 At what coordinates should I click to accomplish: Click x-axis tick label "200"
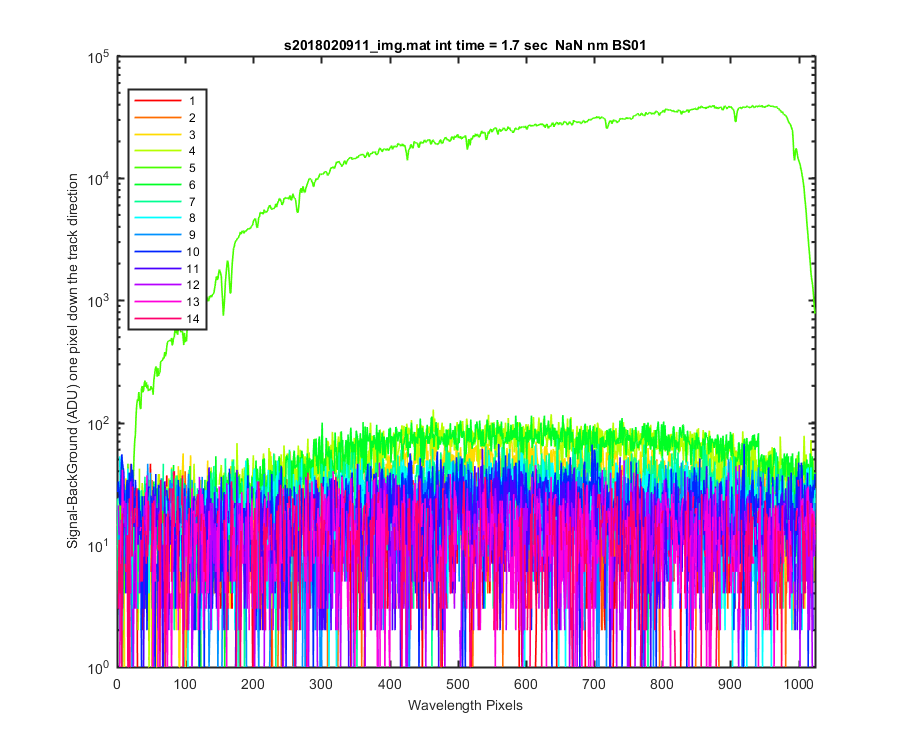click(x=253, y=685)
